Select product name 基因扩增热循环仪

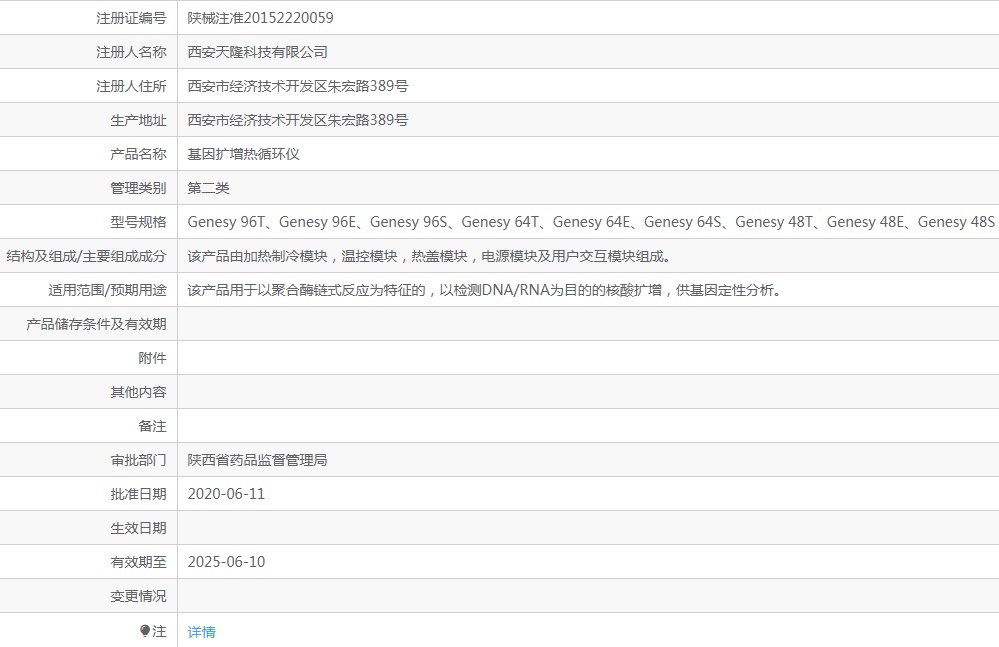243,154
